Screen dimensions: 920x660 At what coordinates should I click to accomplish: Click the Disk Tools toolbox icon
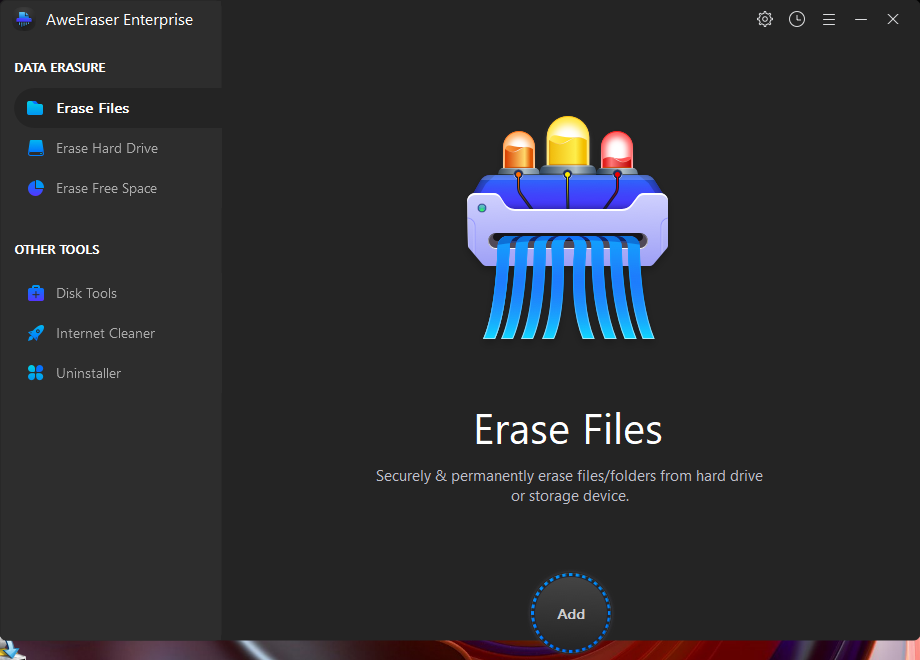[x=36, y=293]
